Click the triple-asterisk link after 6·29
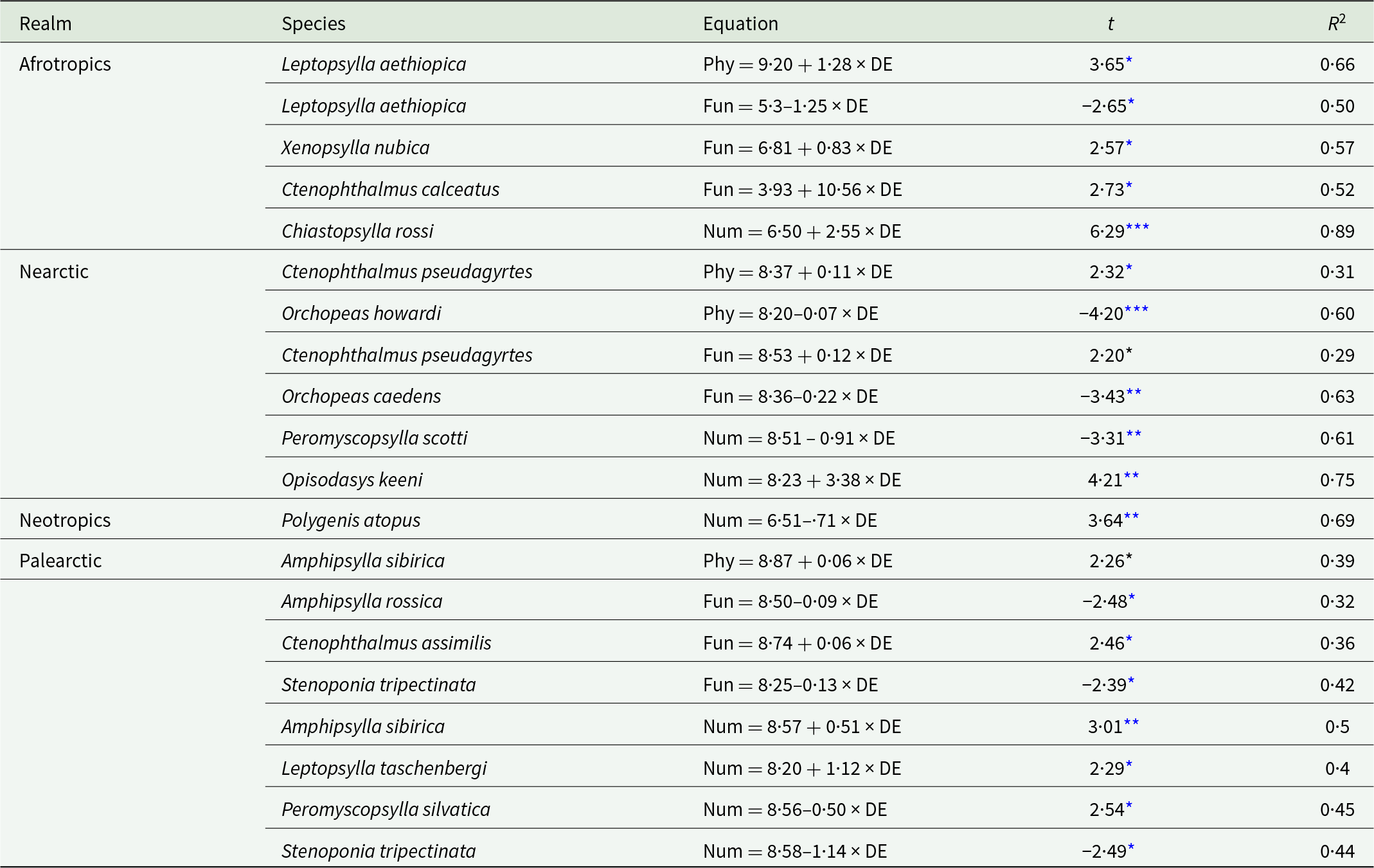Viewport: 1374px width, 868px height. click(1138, 227)
